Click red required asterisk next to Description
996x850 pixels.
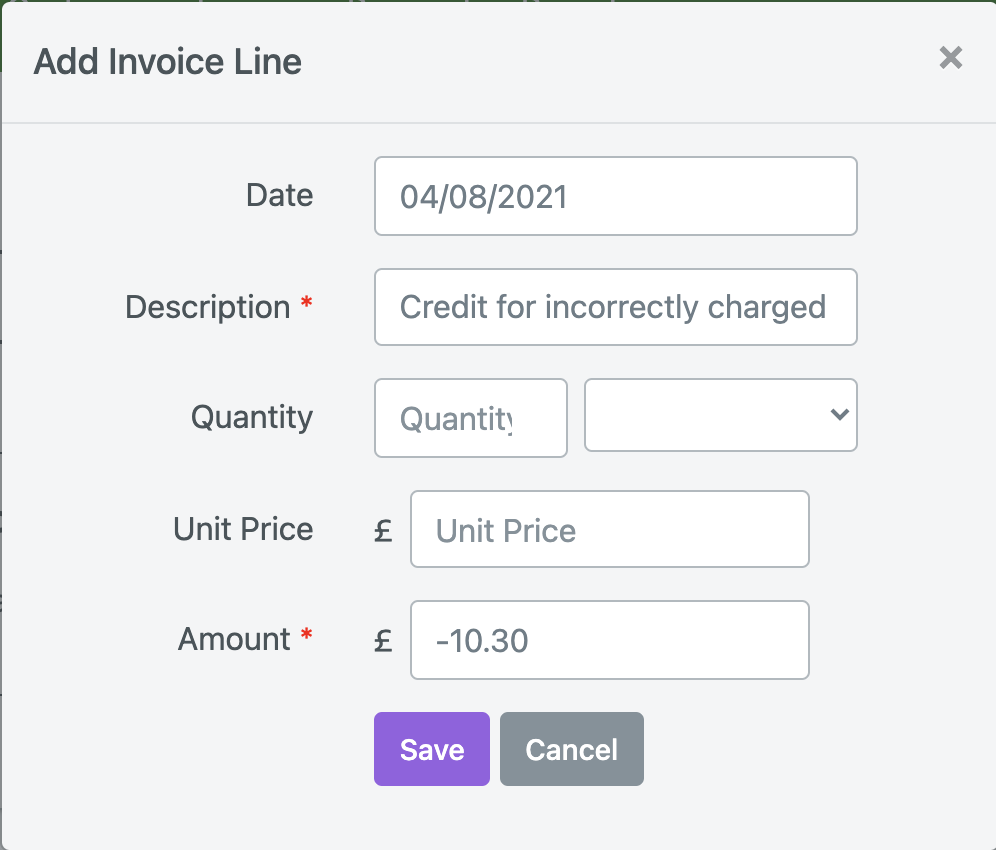pyautogui.click(x=306, y=301)
